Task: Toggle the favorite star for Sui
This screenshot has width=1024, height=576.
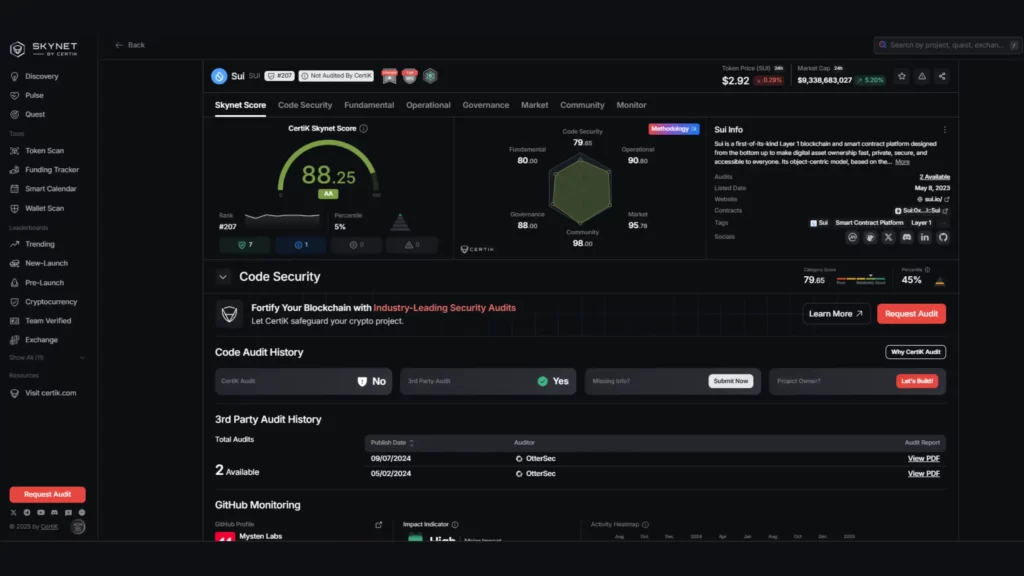Action: coord(902,76)
